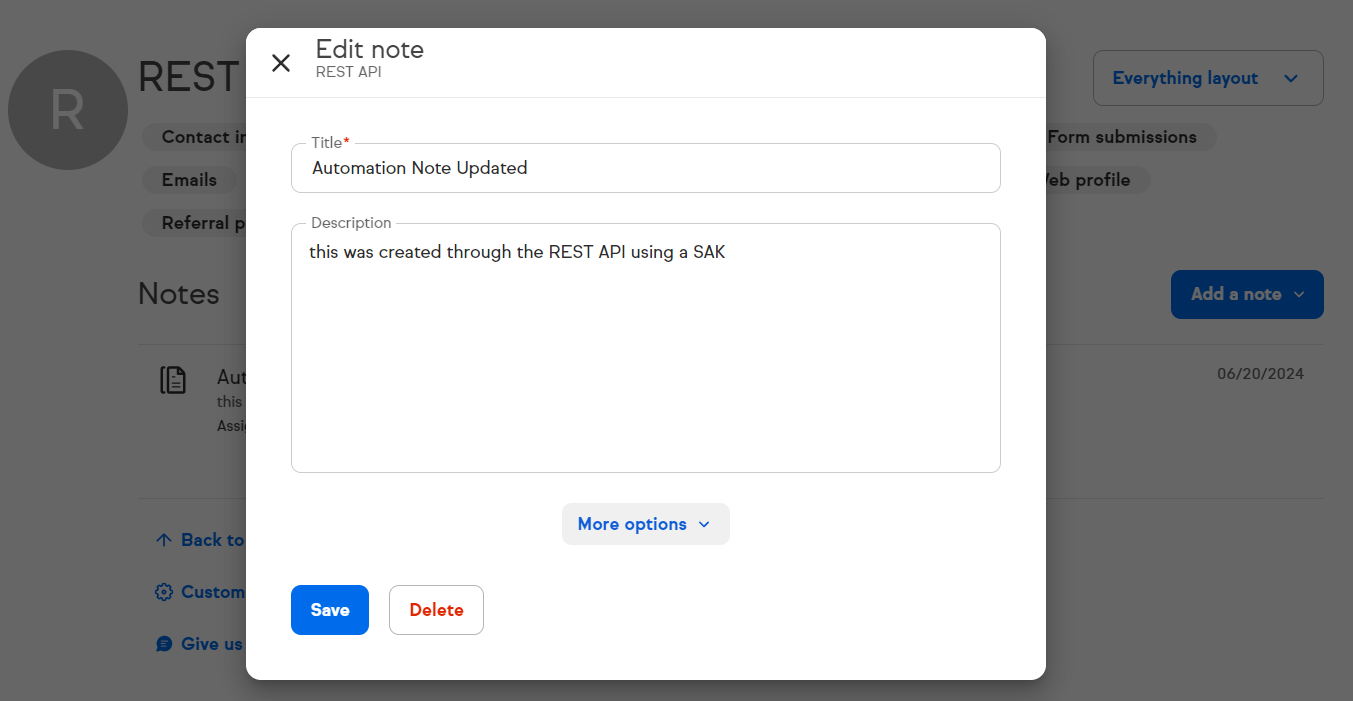Select the Referral tab
Image resolution: width=1353 pixels, height=701 pixels.
tap(198, 223)
